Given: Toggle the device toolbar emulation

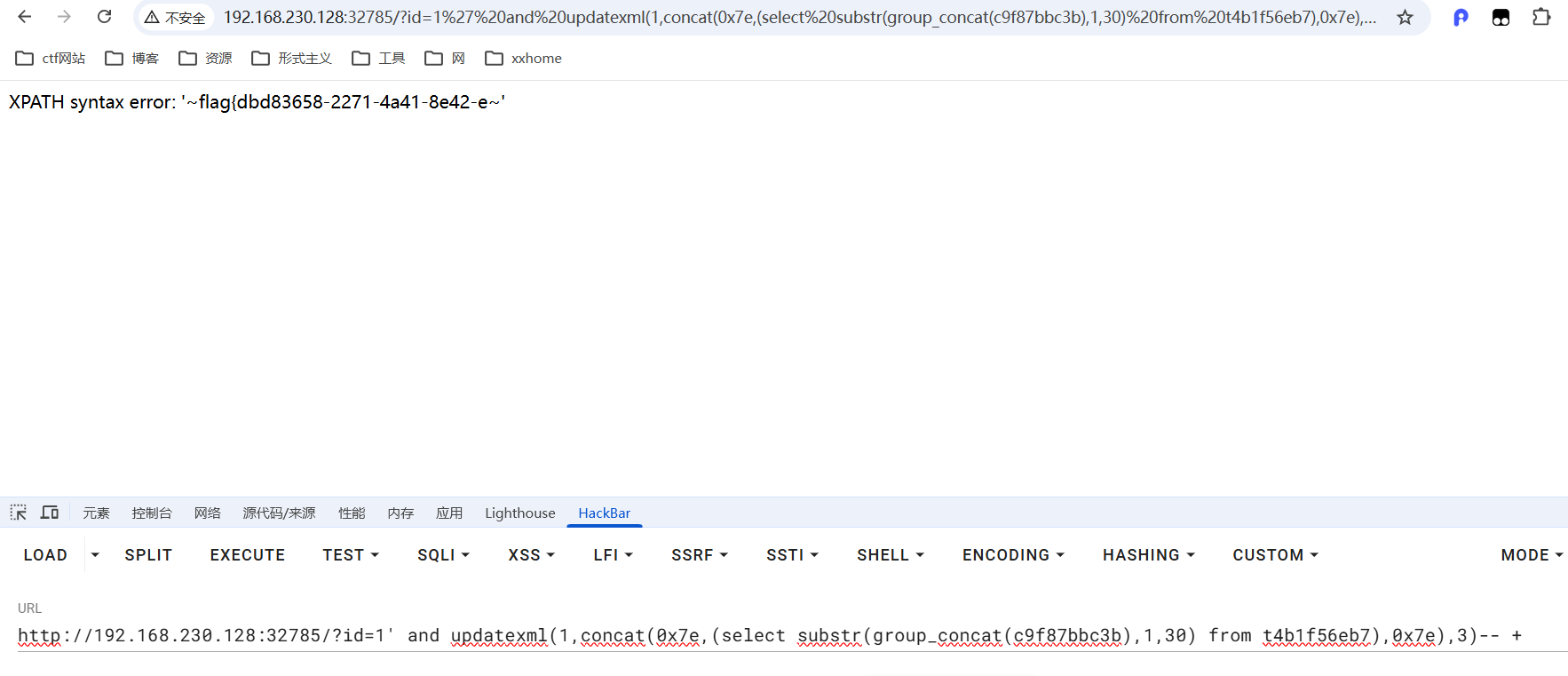Looking at the screenshot, I should click(x=50, y=513).
